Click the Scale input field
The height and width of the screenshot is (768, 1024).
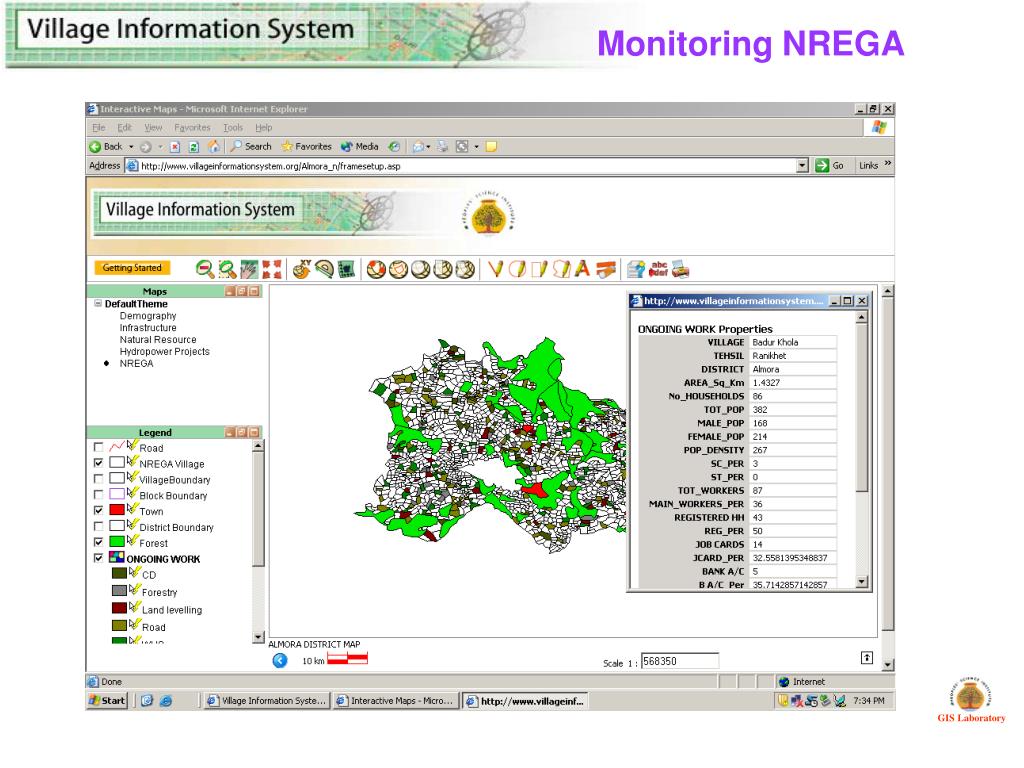pyautogui.click(x=679, y=661)
